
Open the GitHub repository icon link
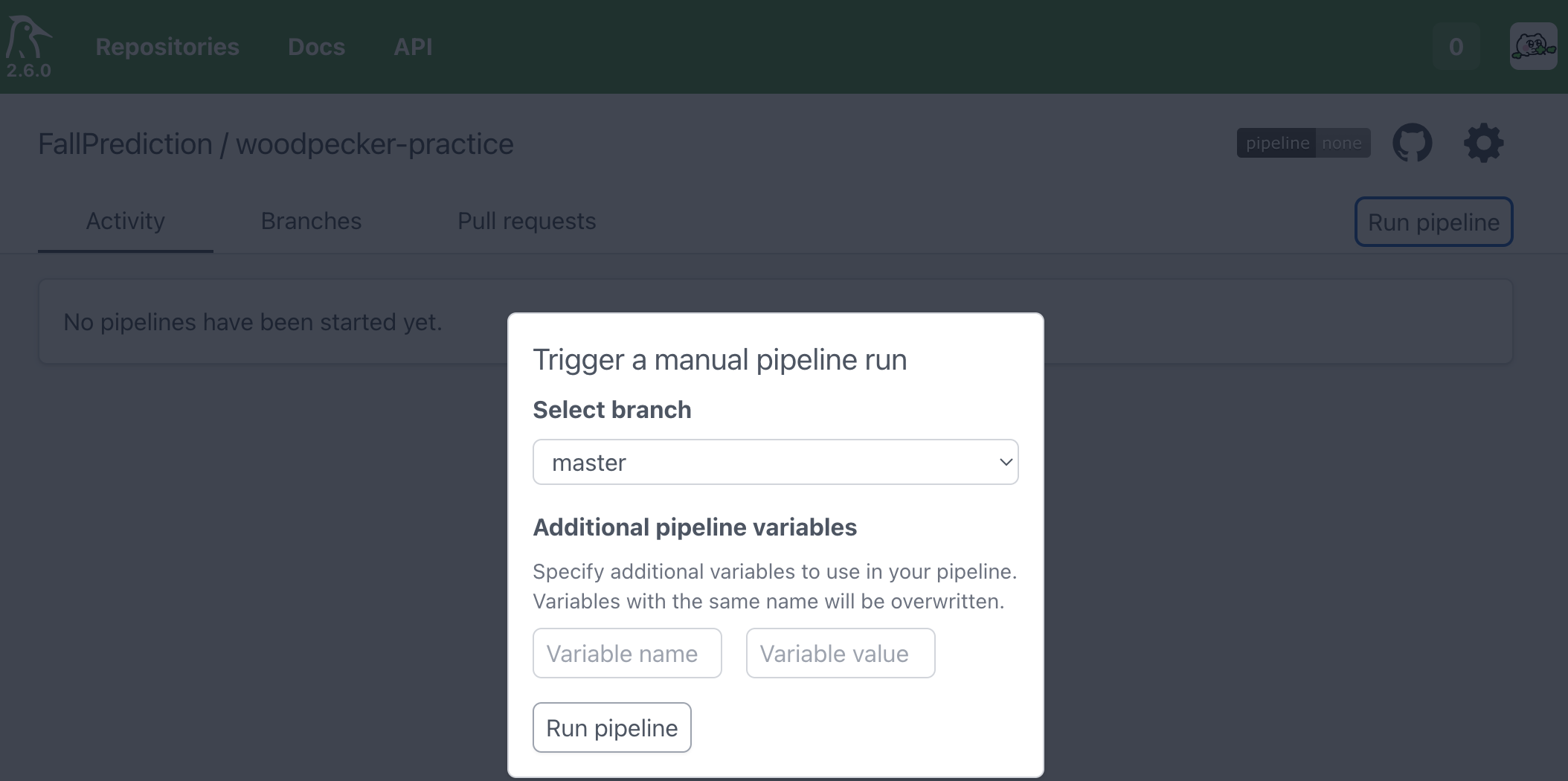click(x=1412, y=143)
